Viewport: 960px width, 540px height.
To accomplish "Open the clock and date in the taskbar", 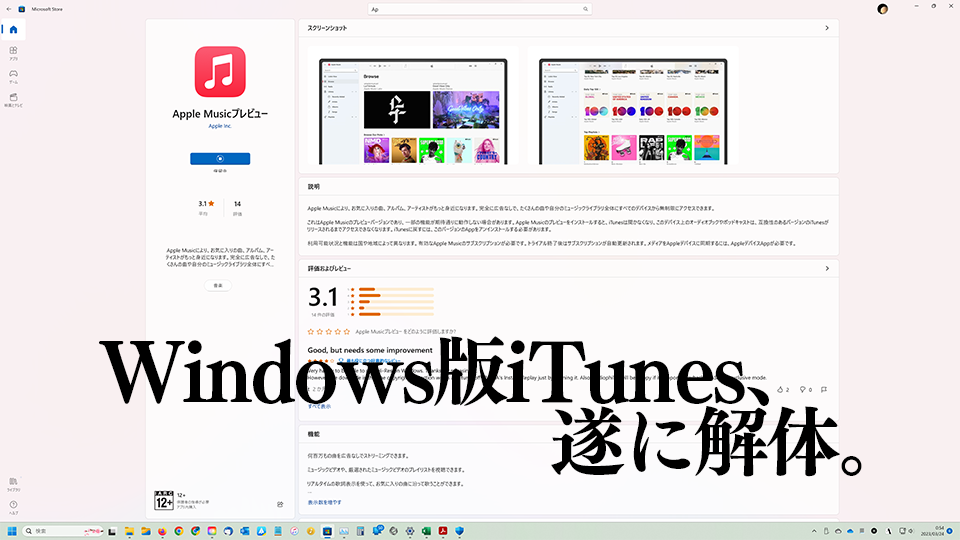I will (x=932, y=531).
